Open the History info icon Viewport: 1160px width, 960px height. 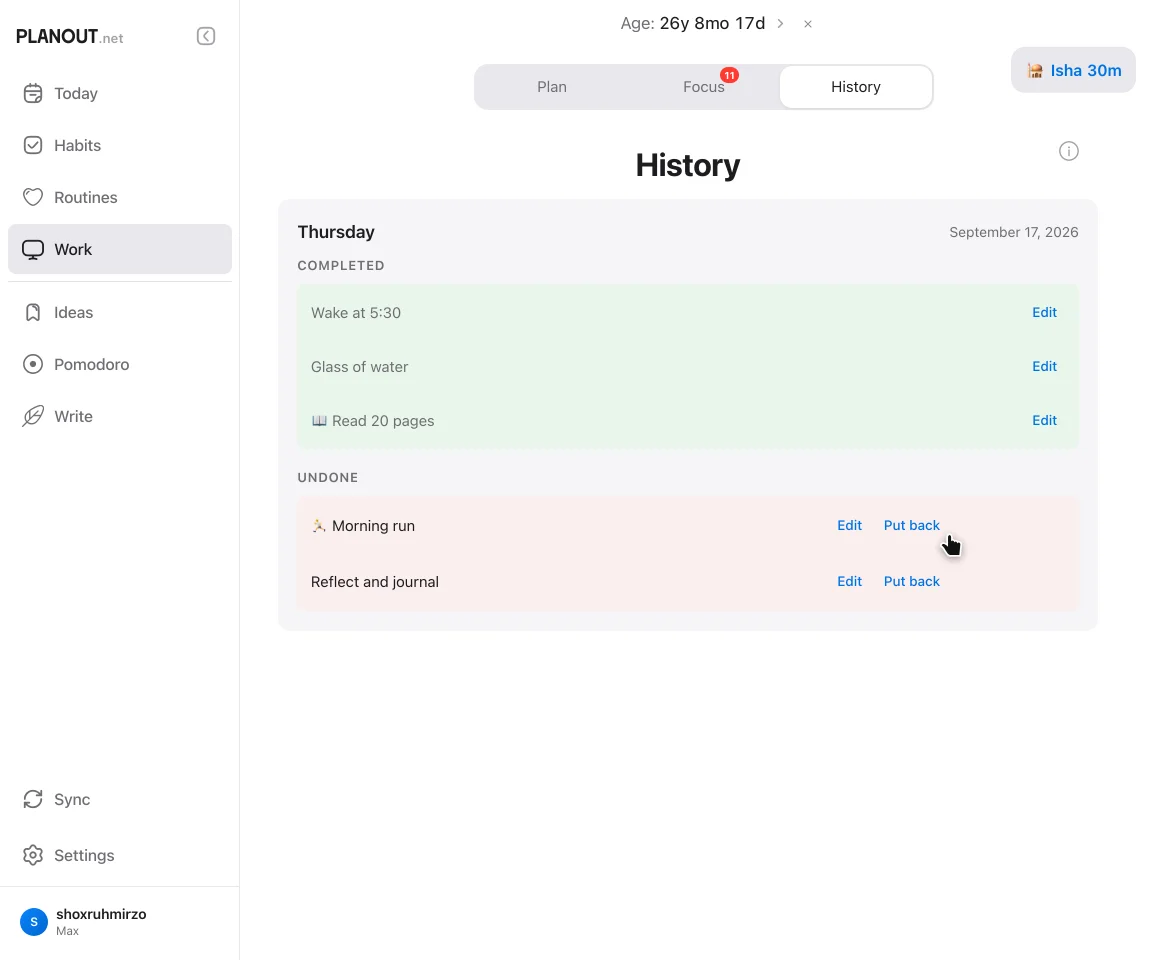[x=1068, y=151]
